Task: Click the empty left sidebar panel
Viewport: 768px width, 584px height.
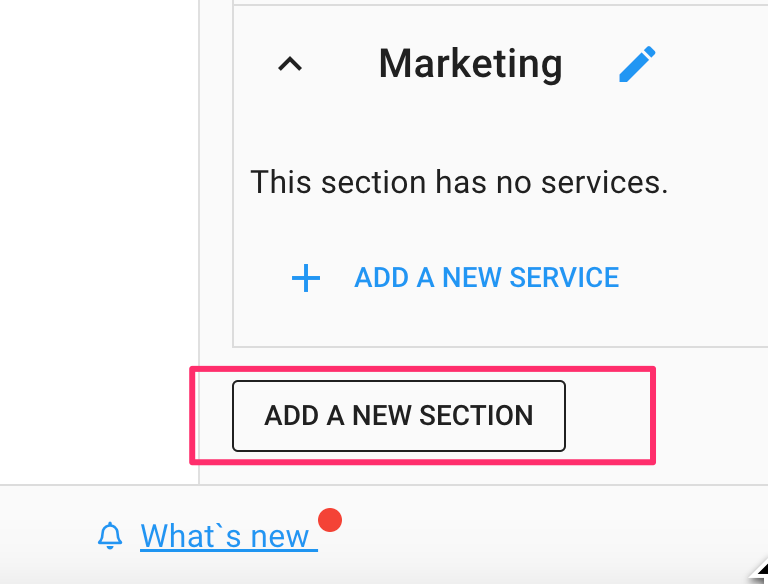Action: [x=98, y=240]
